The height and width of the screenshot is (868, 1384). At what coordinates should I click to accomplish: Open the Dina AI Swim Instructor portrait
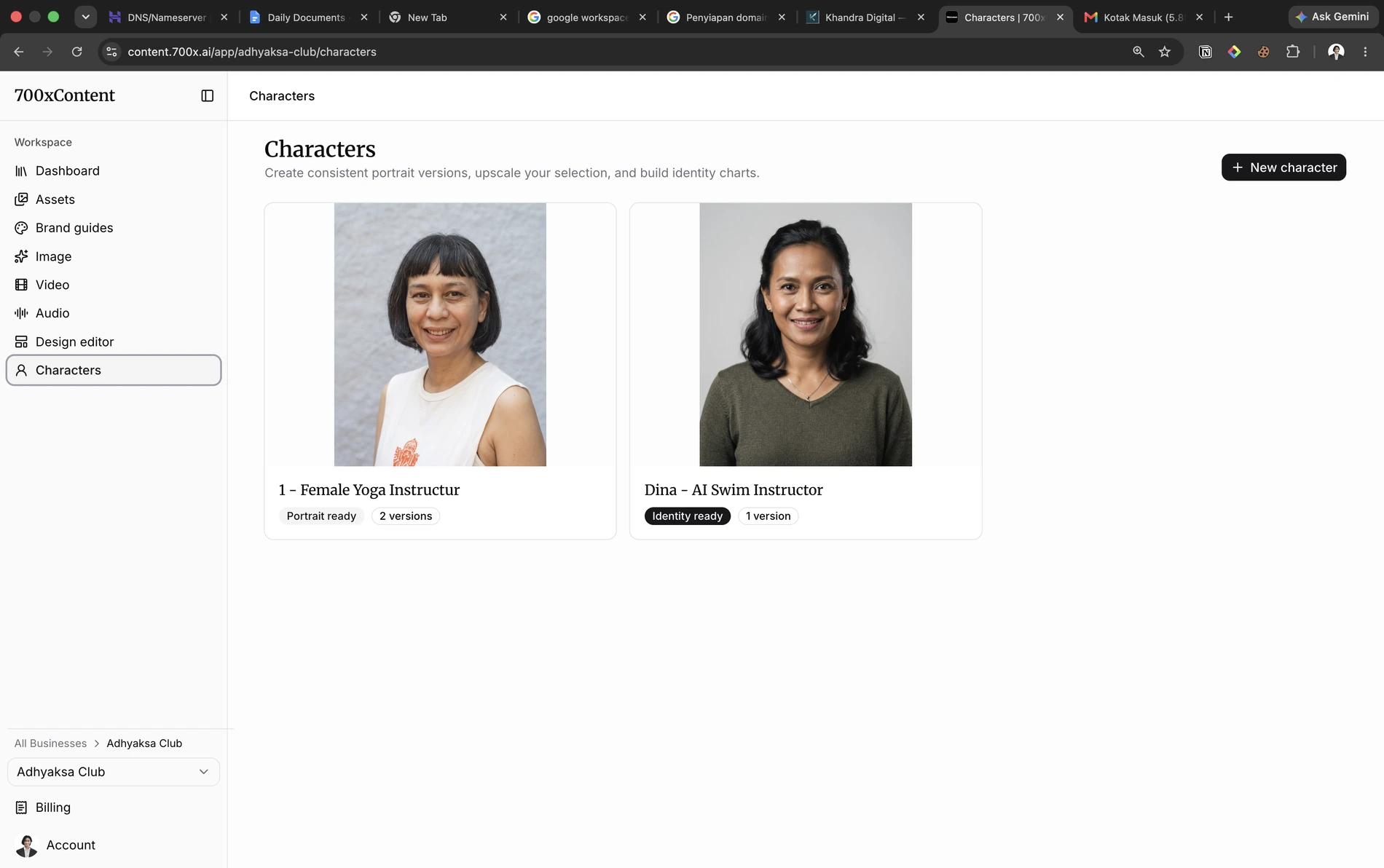806,334
